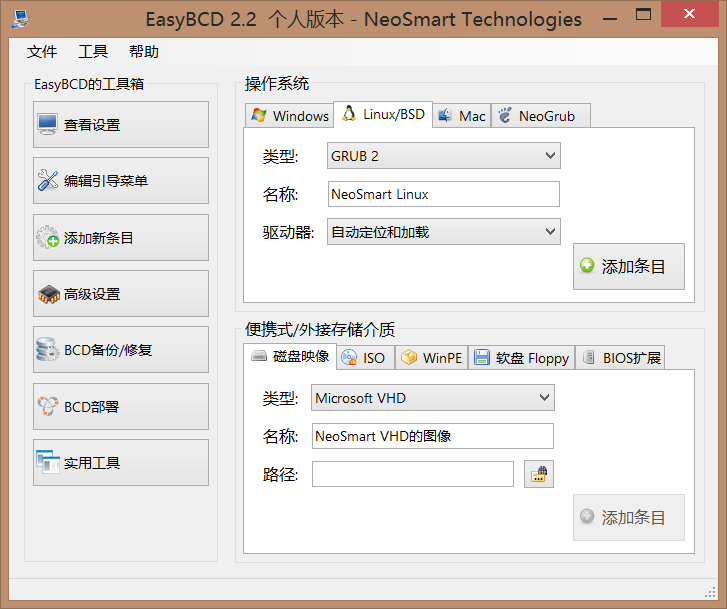
Task: Maximize the EasyBCD window
Action: (643, 14)
